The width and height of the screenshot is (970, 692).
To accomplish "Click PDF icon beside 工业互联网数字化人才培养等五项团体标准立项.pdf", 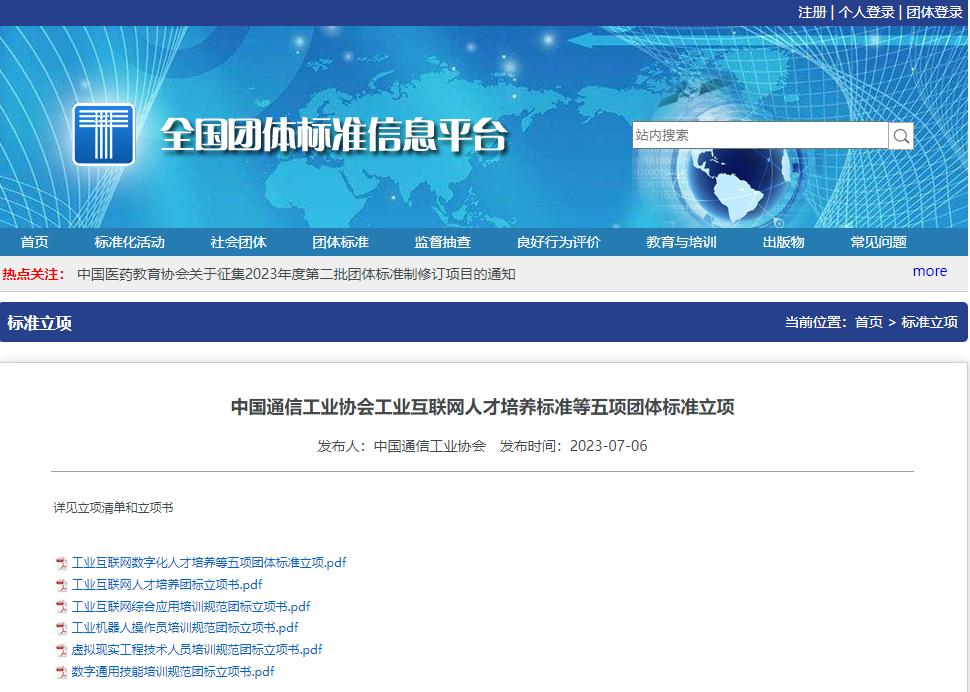I will pos(61,563).
